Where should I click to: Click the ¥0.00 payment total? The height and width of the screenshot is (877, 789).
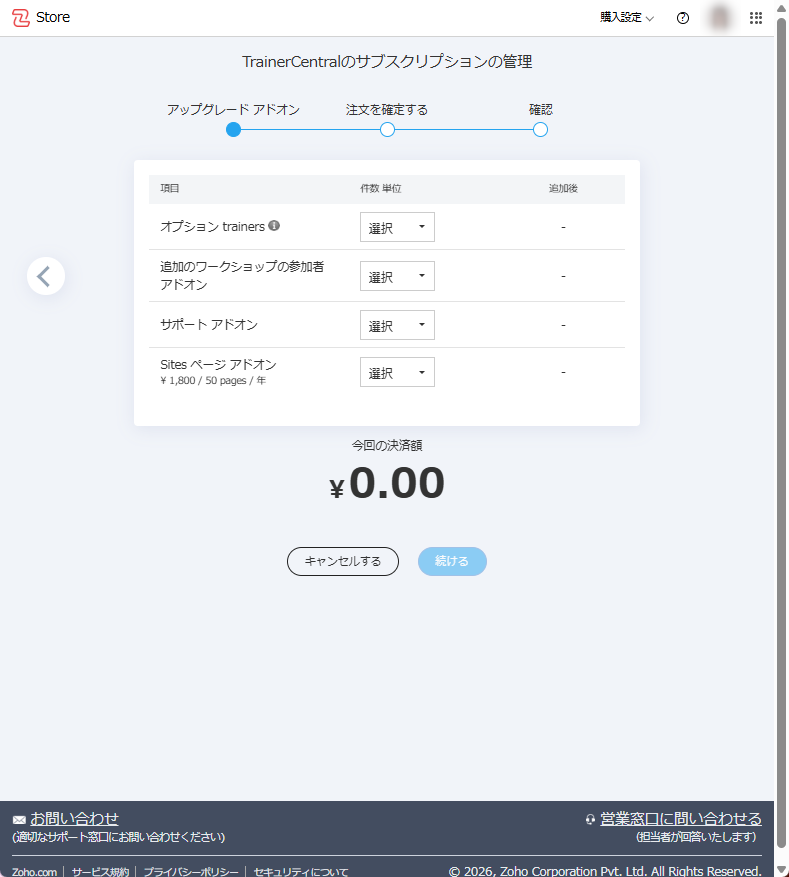pos(387,483)
